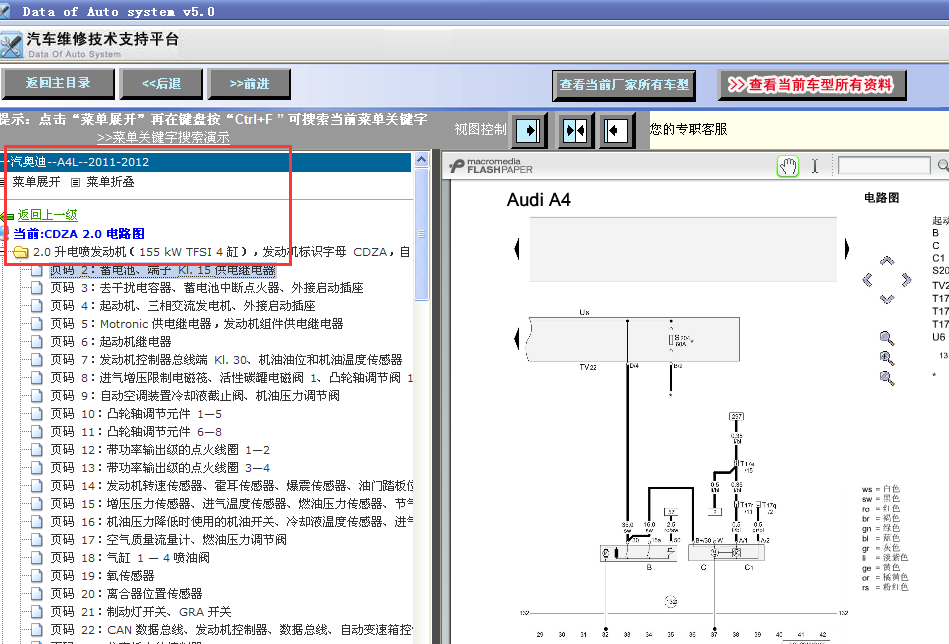
Task: Click the list icon next to 菜单折叠
Action: pos(75,182)
